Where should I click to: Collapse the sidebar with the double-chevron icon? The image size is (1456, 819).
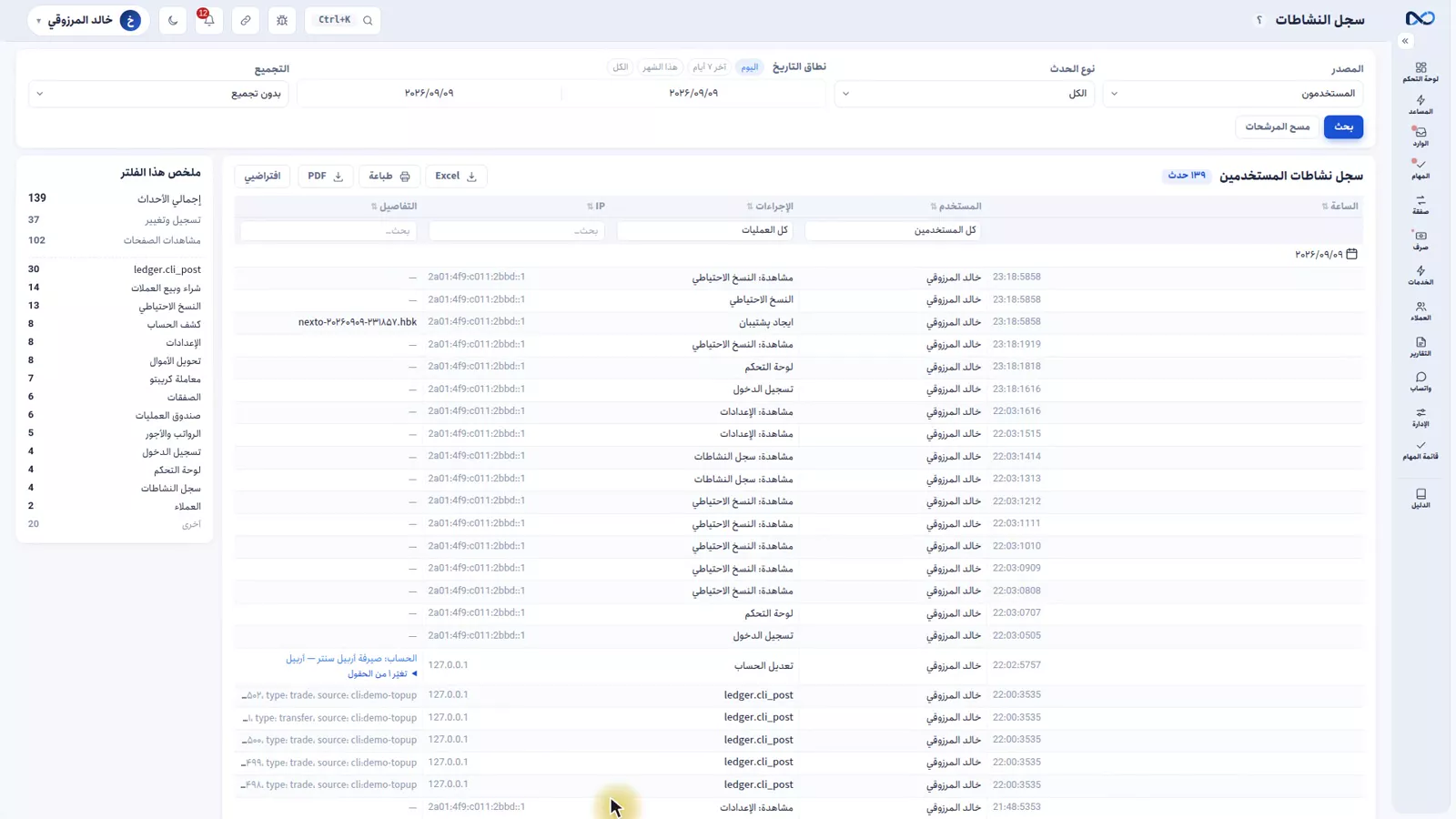[x=1405, y=41]
